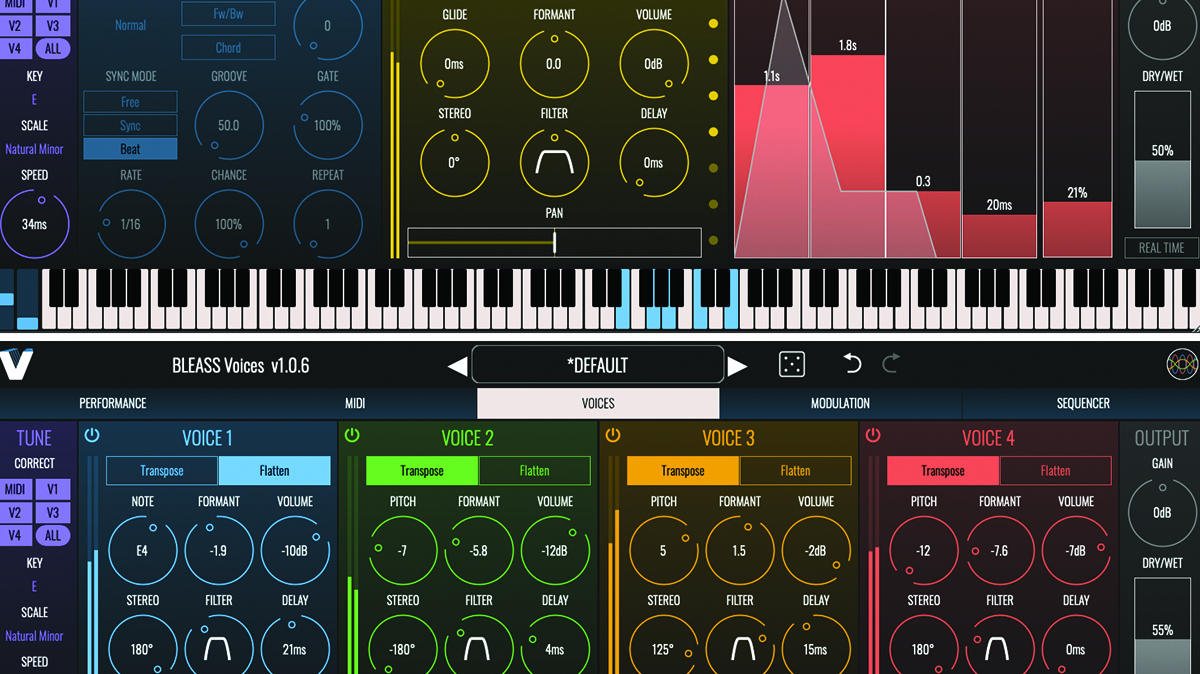Open Natural Minor scale selector under the TUNE CORRECT heading

34,636
